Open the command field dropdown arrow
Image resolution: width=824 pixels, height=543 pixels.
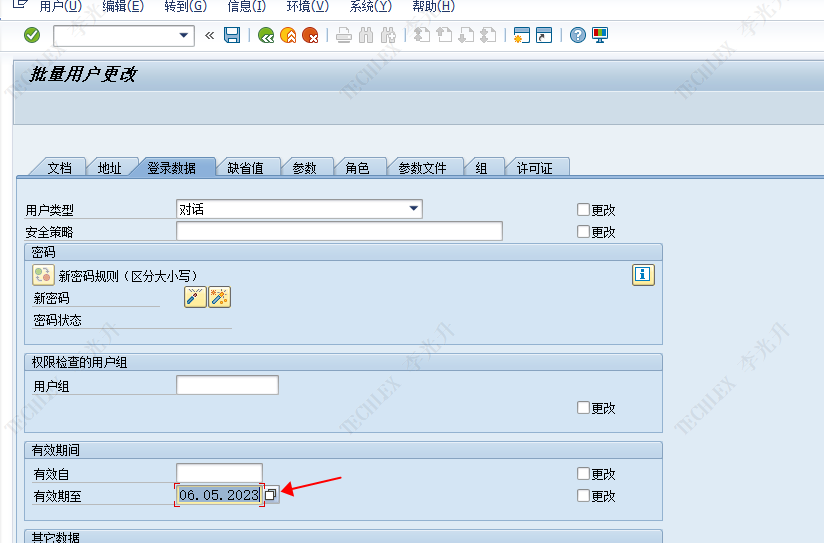(x=183, y=36)
